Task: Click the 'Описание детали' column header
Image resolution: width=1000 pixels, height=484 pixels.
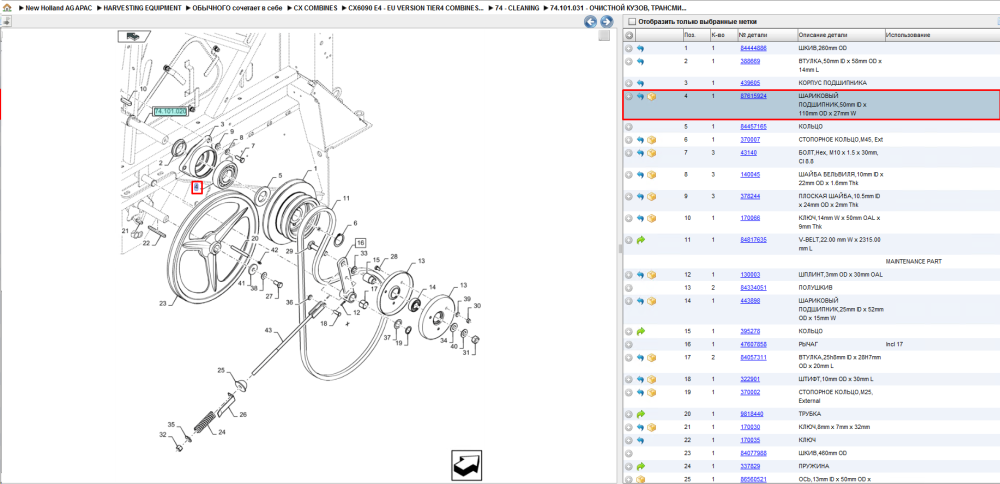Action: pyautogui.click(x=841, y=35)
